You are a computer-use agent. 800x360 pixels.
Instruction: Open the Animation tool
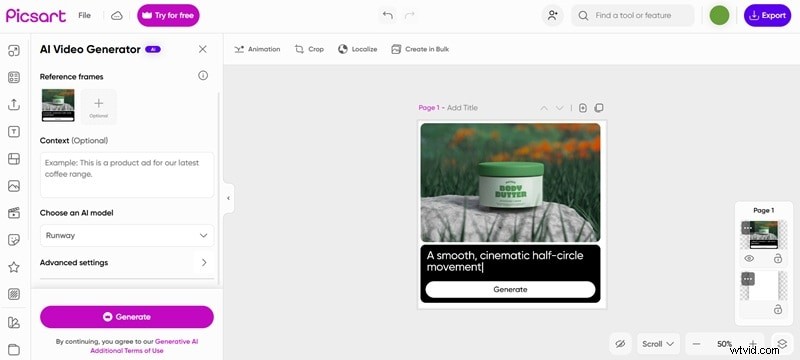257,49
